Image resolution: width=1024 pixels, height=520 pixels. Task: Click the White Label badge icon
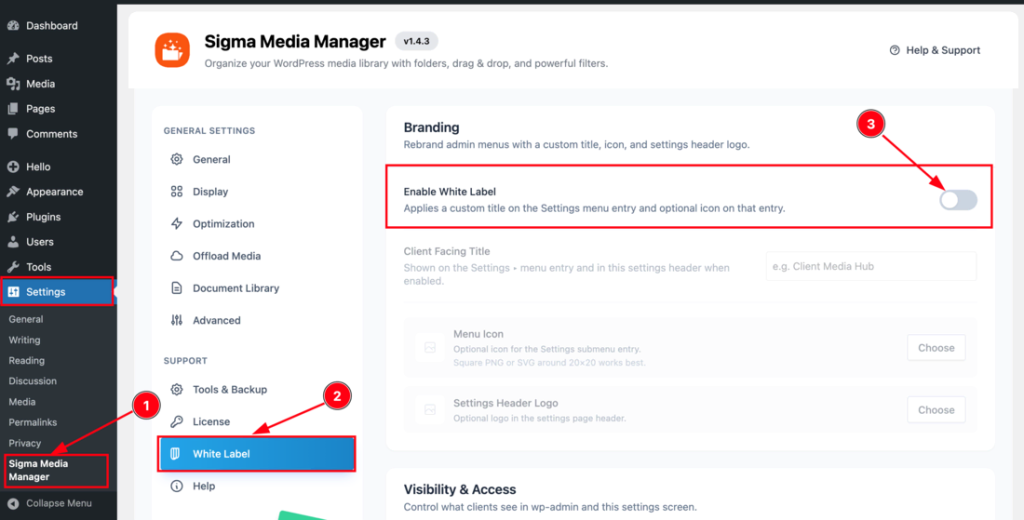tap(175, 454)
